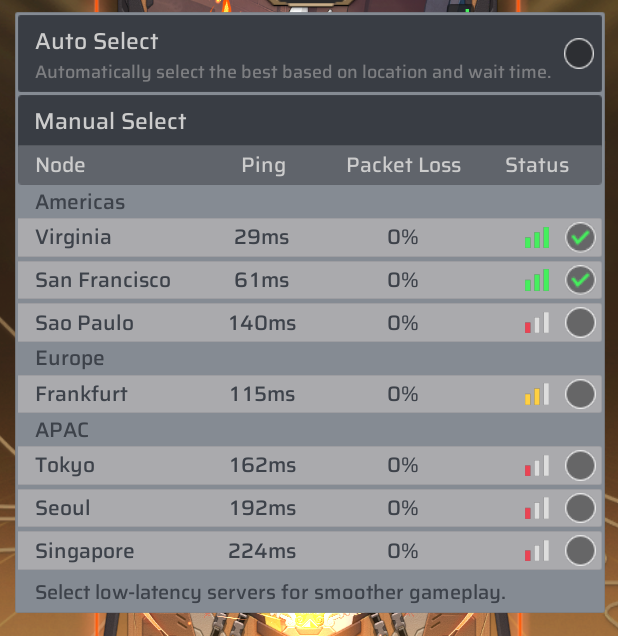Enable the Auto Select radio button
The height and width of the screenshot is (636, 618).
tap(579, 54)
